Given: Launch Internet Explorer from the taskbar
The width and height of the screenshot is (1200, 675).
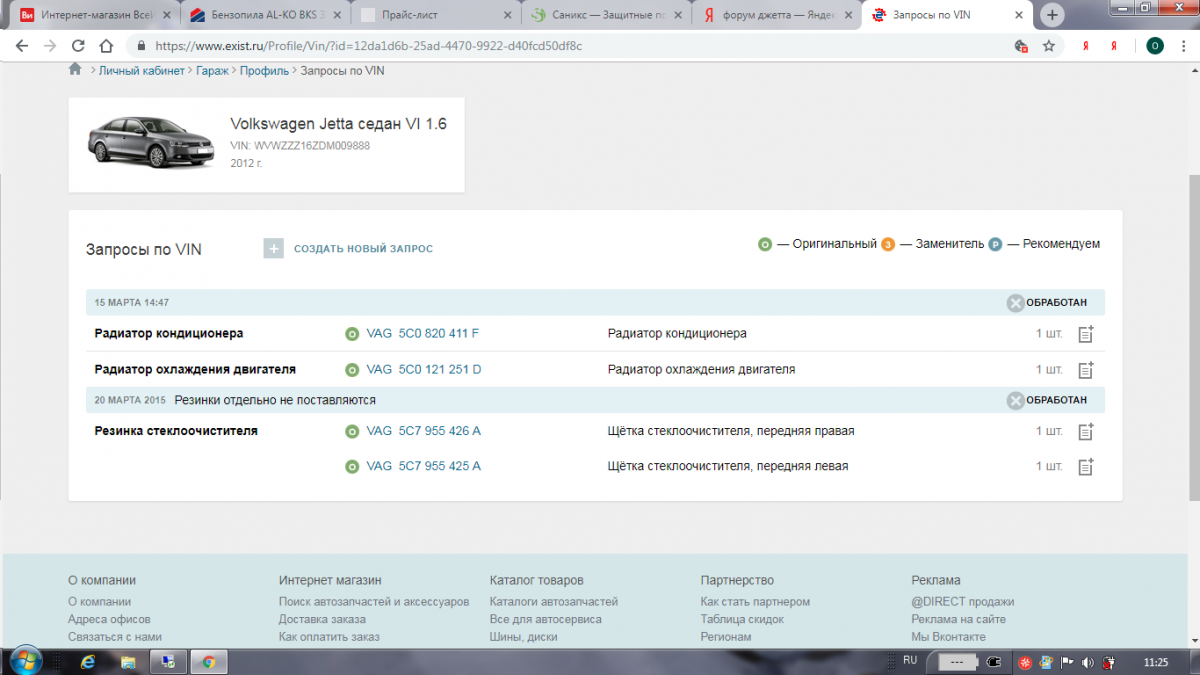Looking at the screenshot, I should [88, 661].
